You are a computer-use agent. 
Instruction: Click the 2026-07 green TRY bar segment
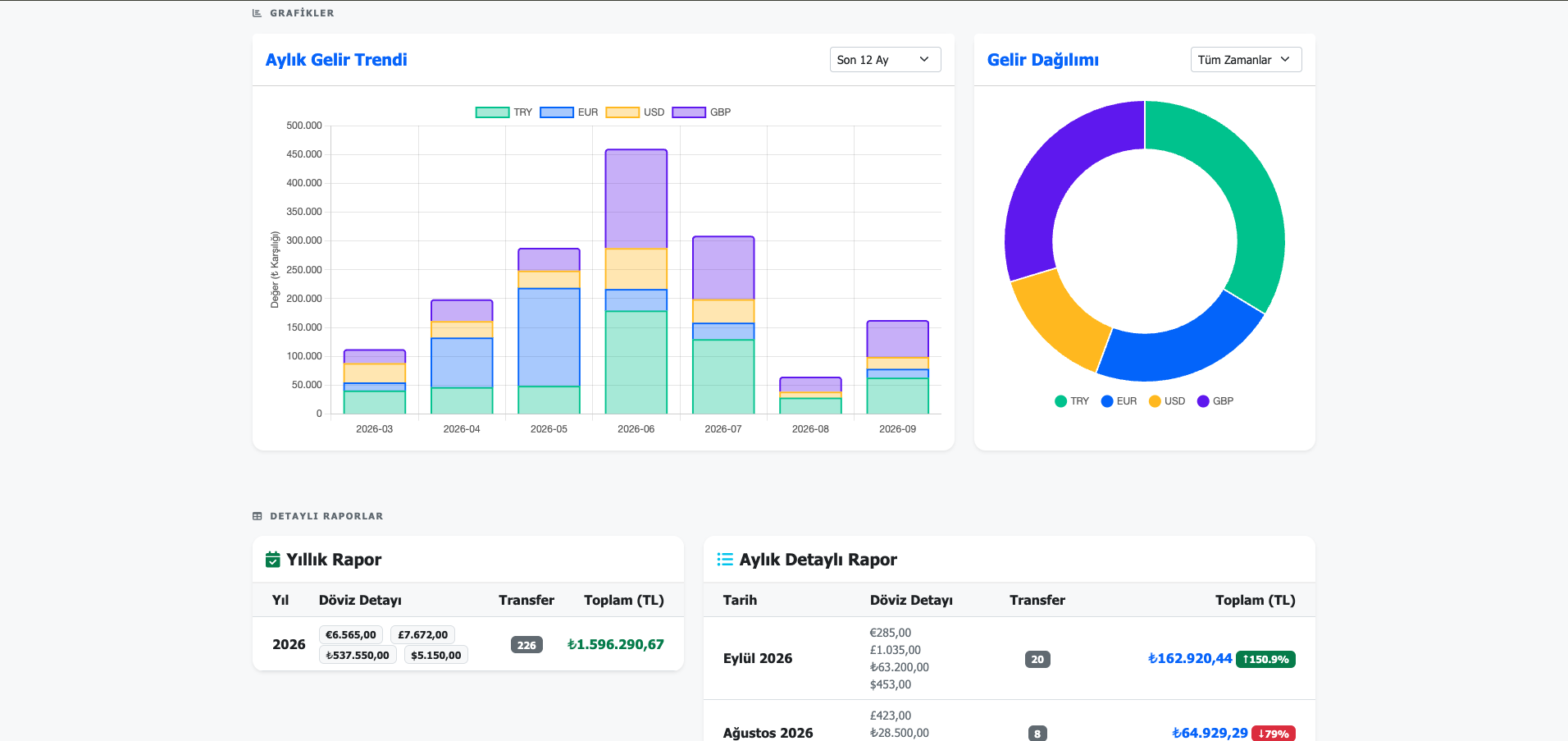click(x=723, y=377)
